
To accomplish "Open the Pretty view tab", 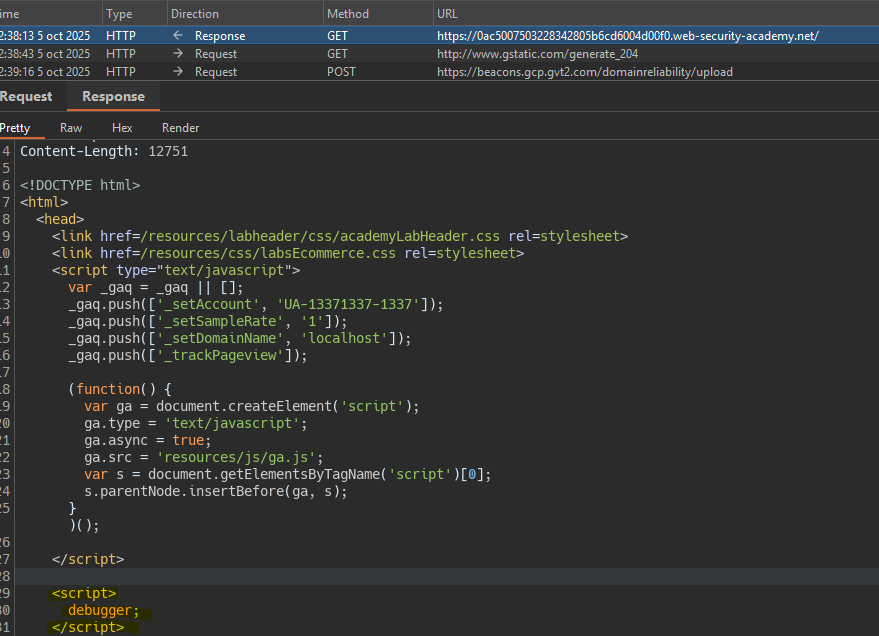I will click(15, 128).
